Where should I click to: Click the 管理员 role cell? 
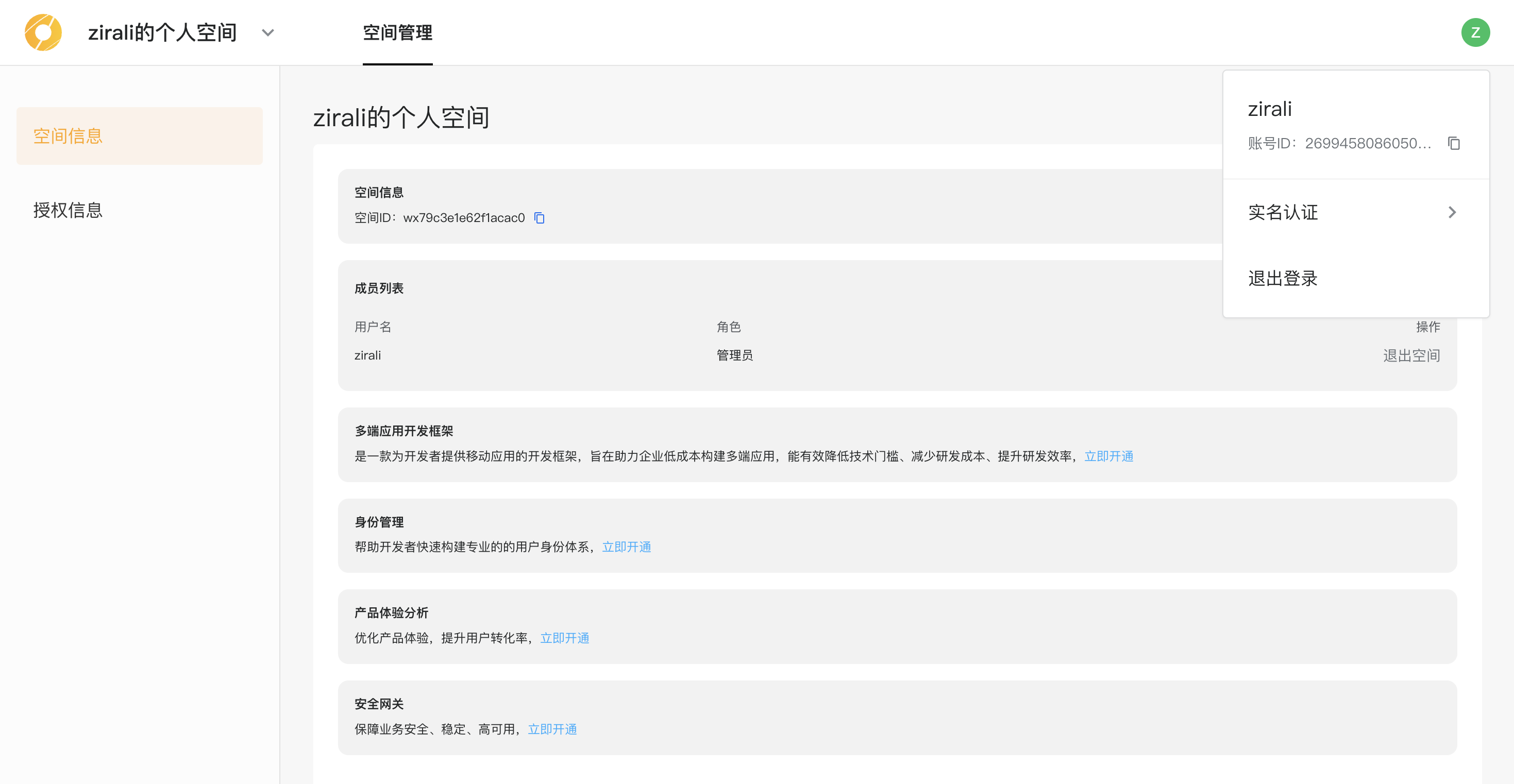coord(734,355)
